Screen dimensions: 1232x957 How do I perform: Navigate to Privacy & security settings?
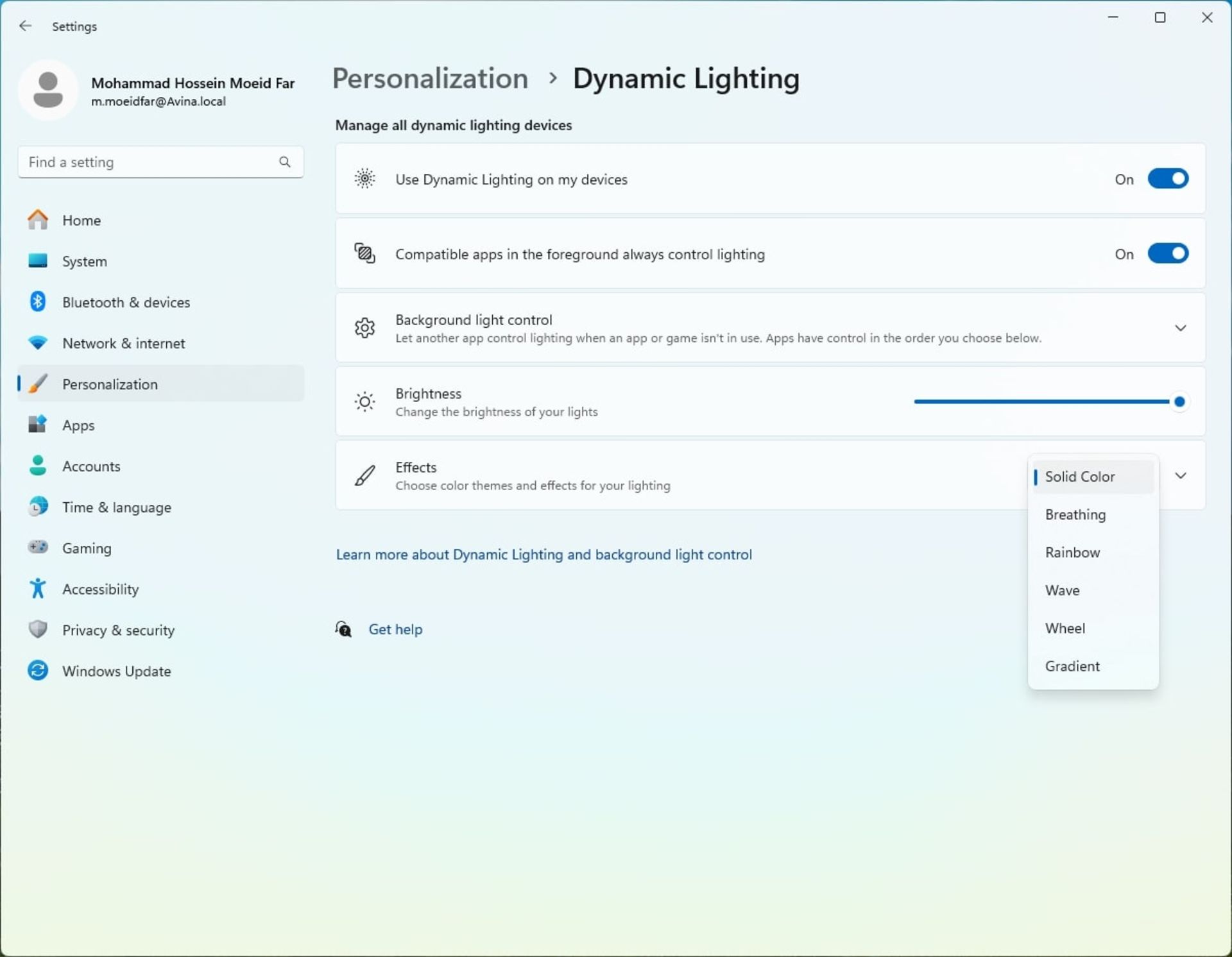click(160, 630)
